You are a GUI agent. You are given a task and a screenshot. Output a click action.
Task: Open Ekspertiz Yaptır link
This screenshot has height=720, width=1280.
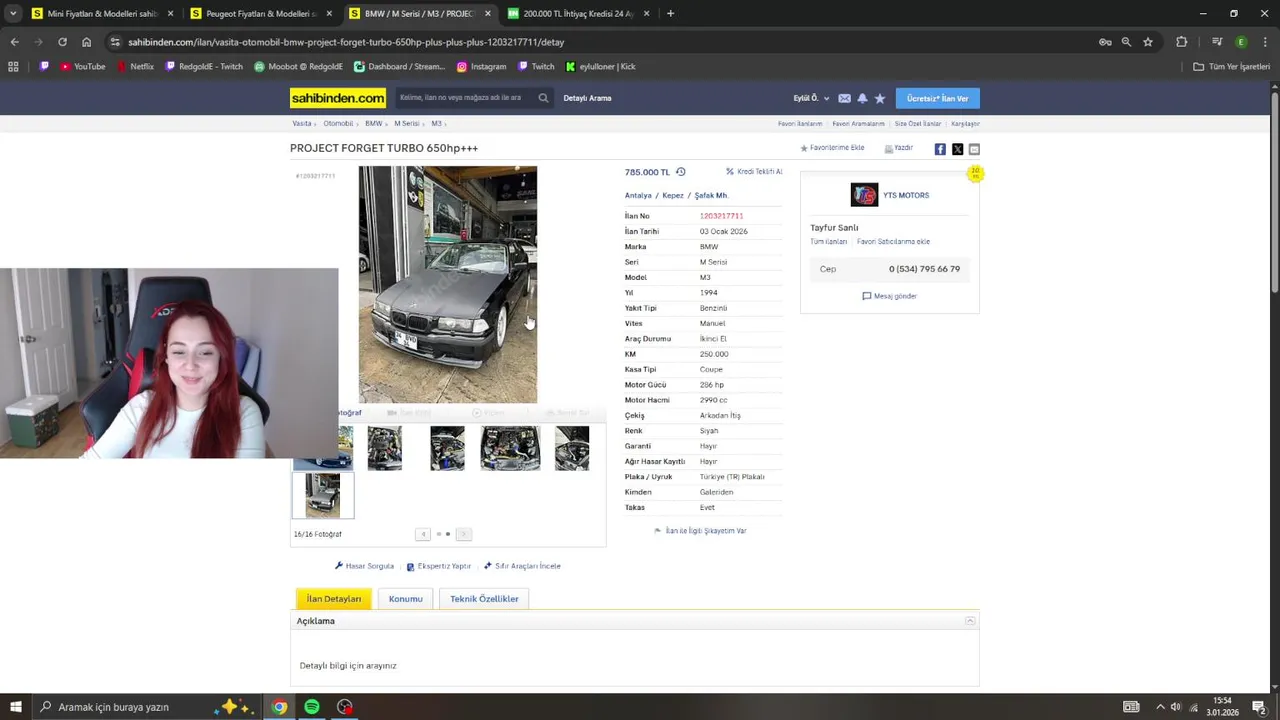tap(438, 566)
